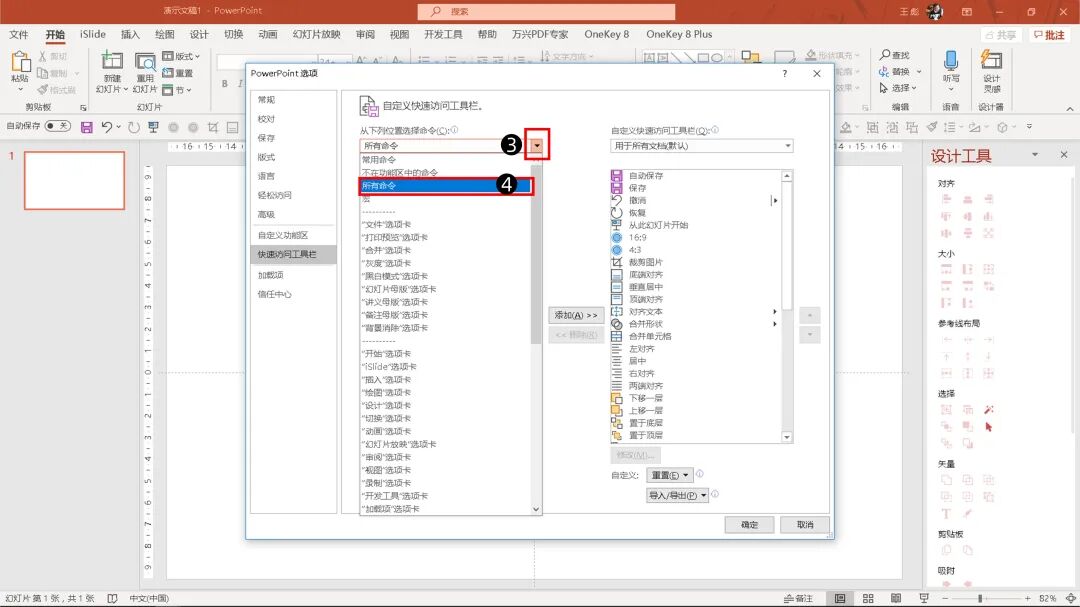
Task: Open the 插入 (Insert) ribbon tab
Action: tap(130, 34)
